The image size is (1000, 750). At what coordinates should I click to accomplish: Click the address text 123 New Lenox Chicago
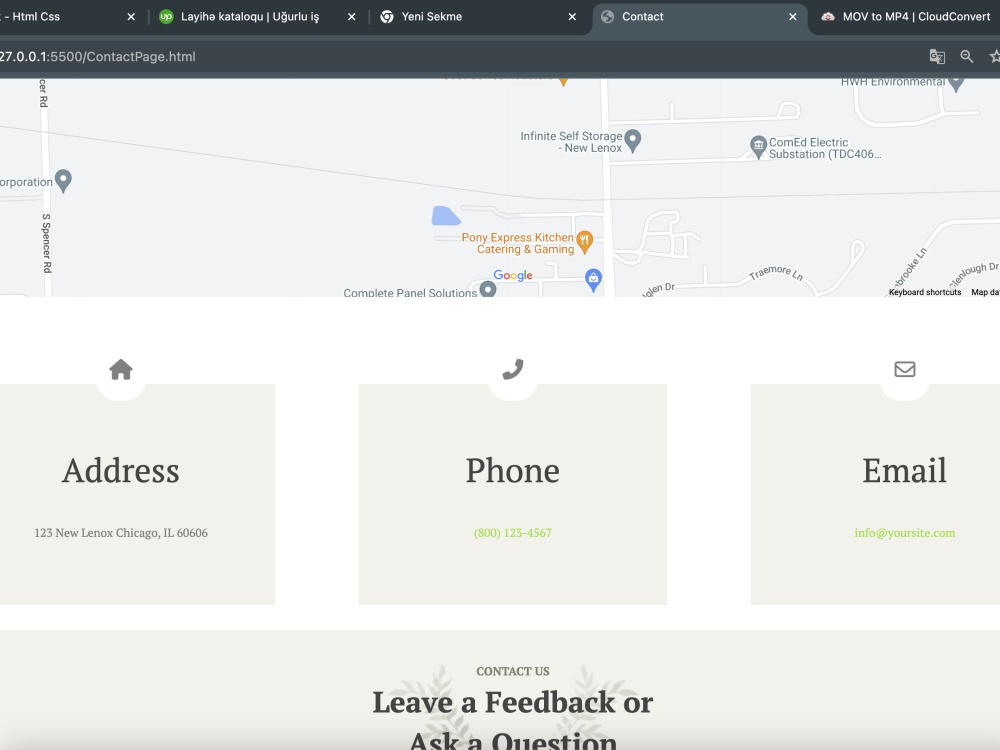121,533
